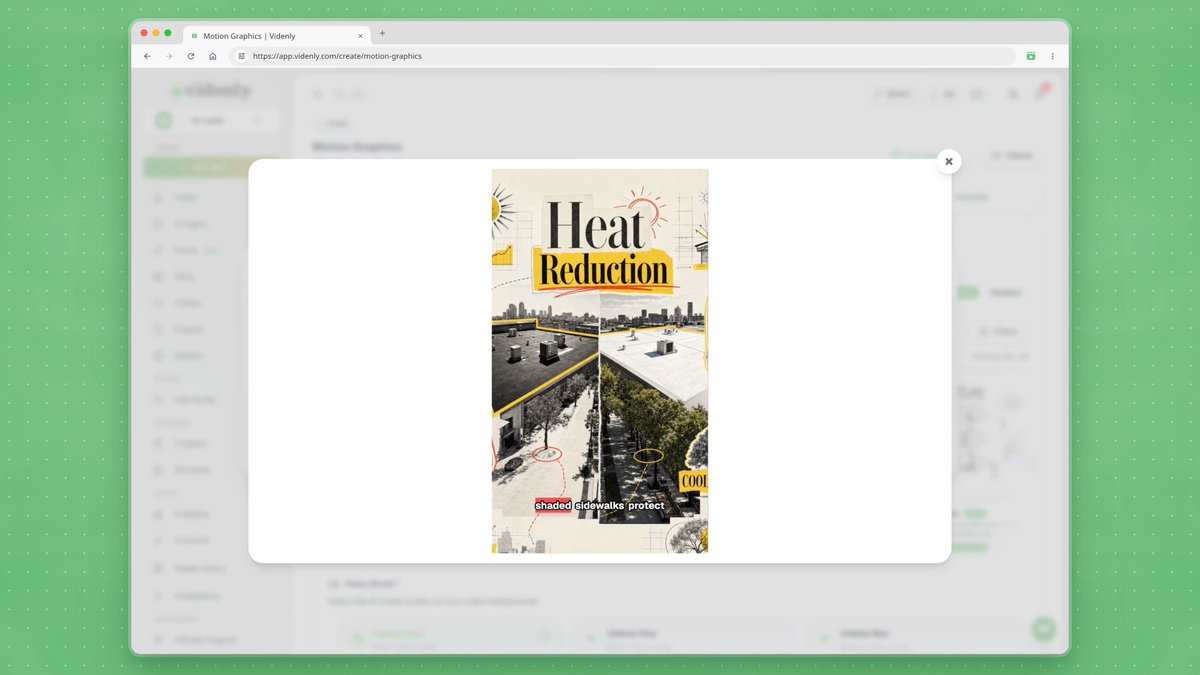Open the browser home page
Viewport: 1200px width, 675px height.
point(213,56)
